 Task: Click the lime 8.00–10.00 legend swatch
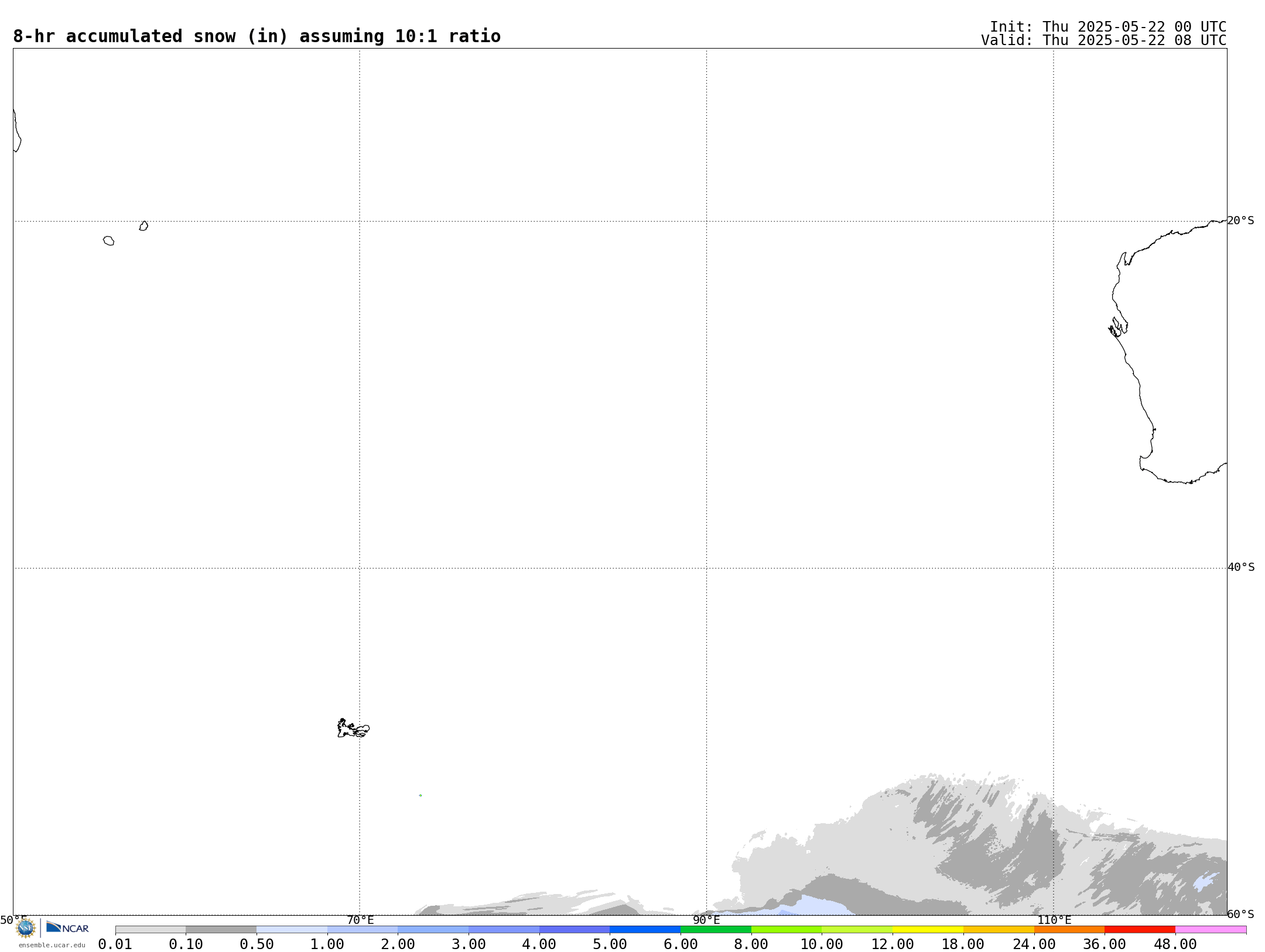click(x=787, y=930)
